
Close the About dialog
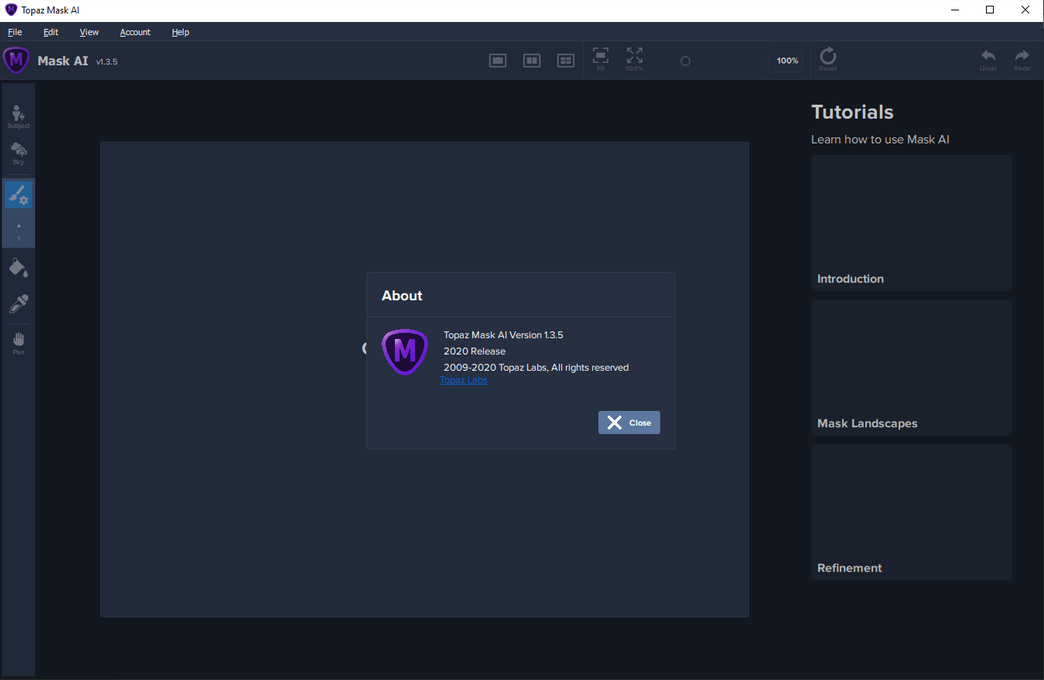tap(629, 422)
